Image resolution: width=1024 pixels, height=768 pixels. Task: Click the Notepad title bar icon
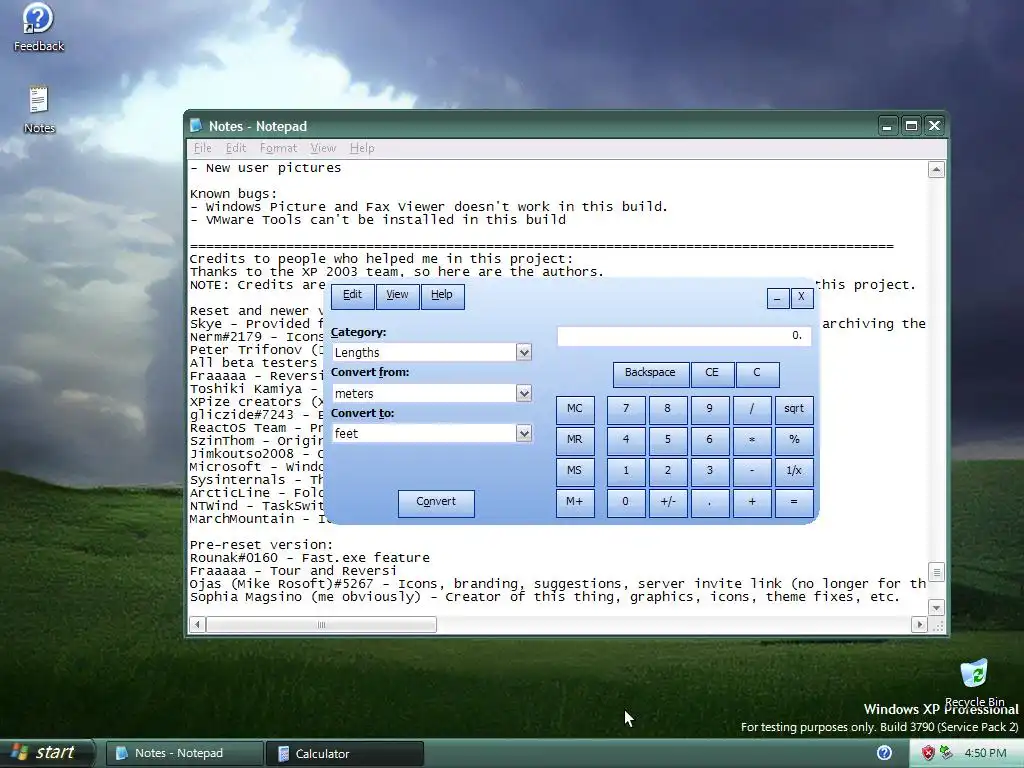pos(196,125)
